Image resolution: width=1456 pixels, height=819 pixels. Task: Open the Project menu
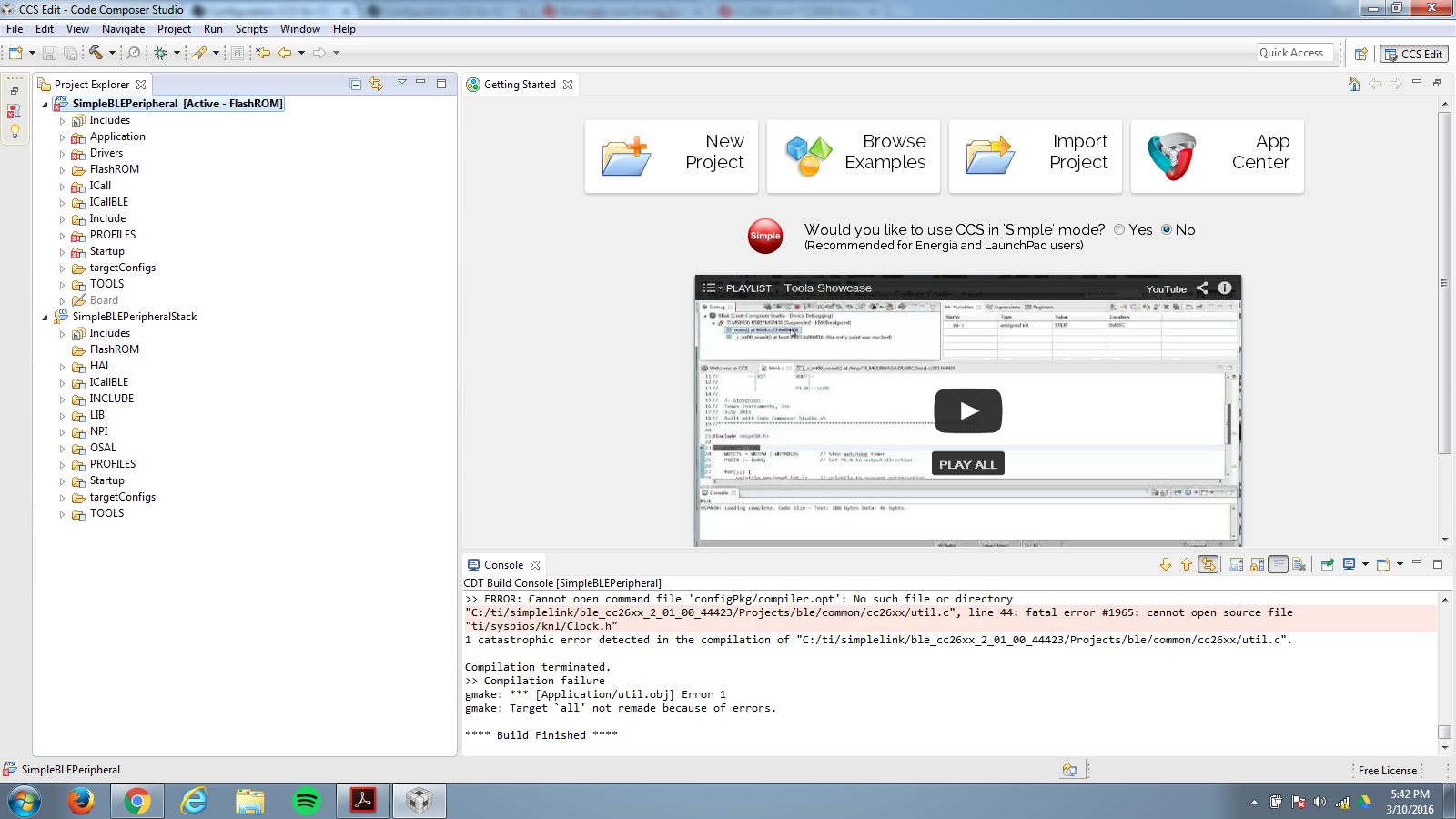click(174, 29)
